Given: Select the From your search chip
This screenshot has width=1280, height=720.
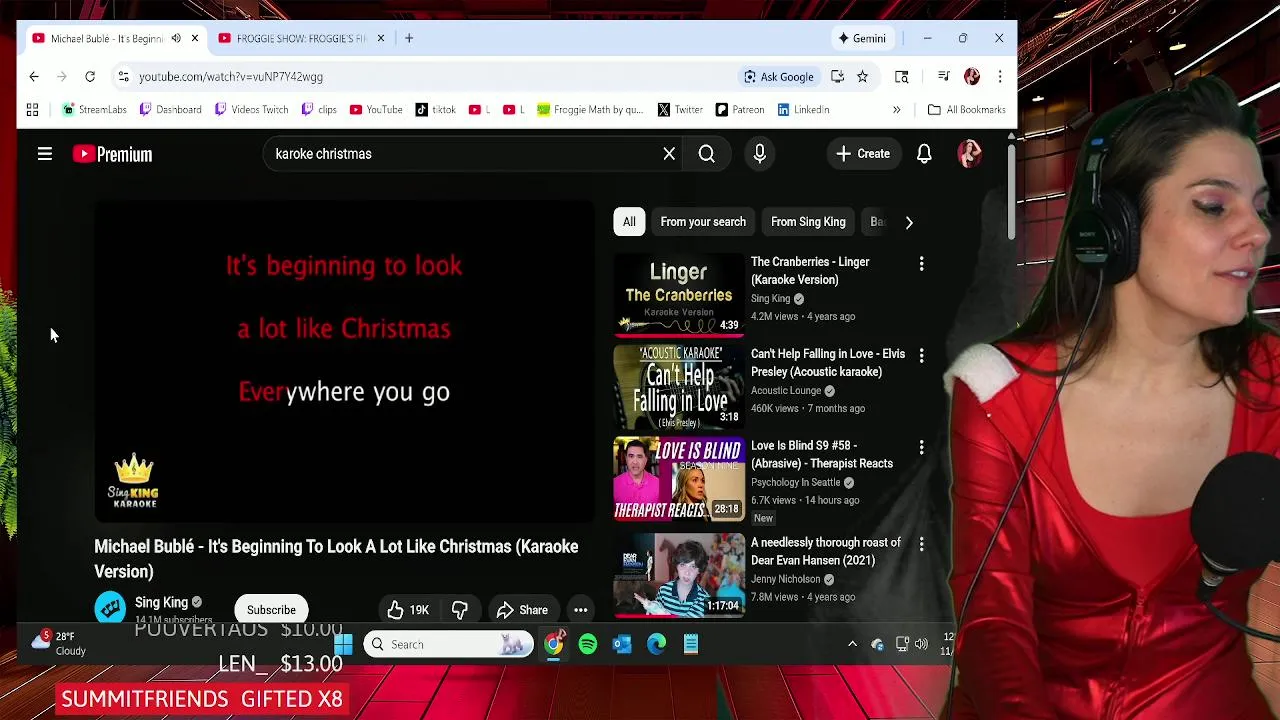Looking at the screenshot, I should pos(703,222).
